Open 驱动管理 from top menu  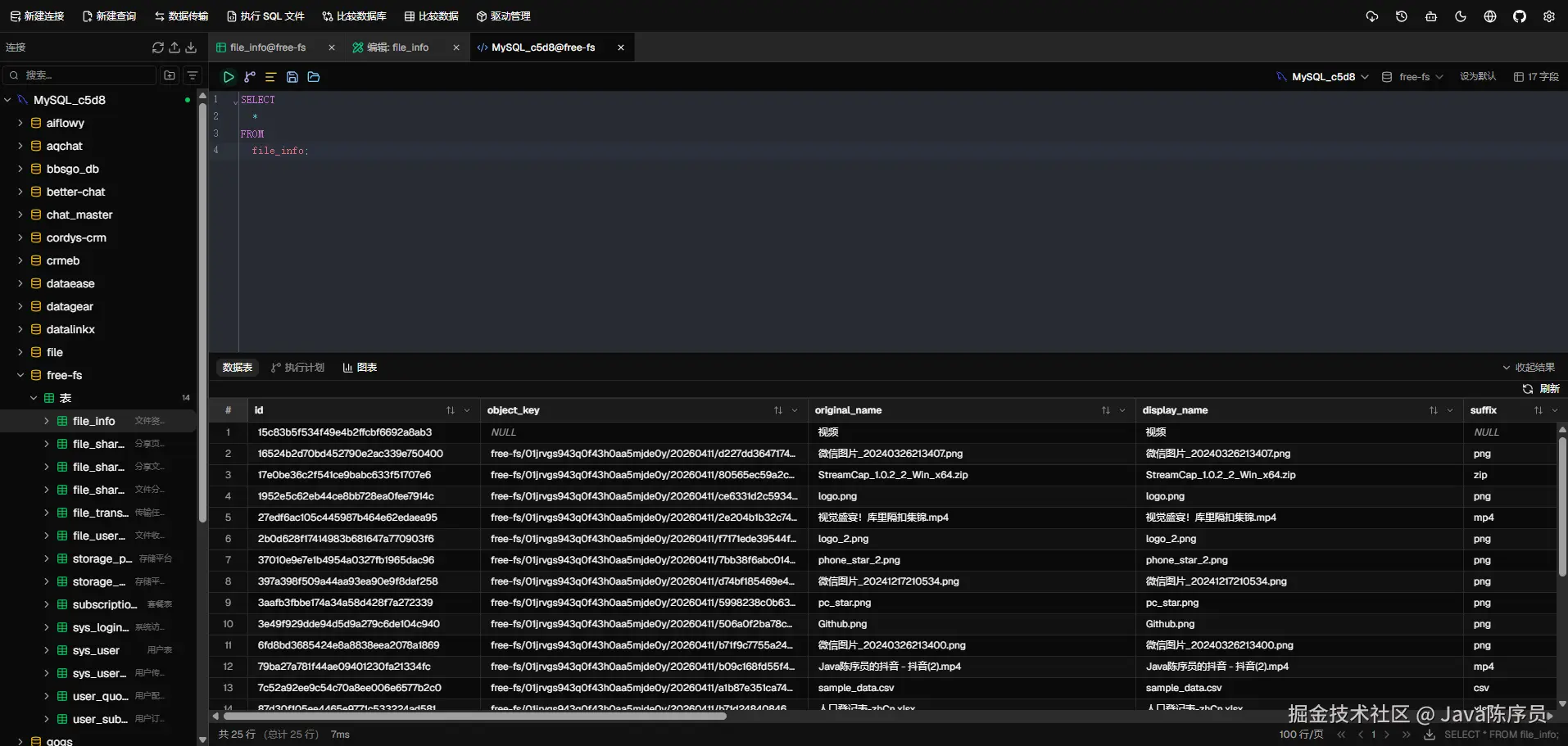503,16
